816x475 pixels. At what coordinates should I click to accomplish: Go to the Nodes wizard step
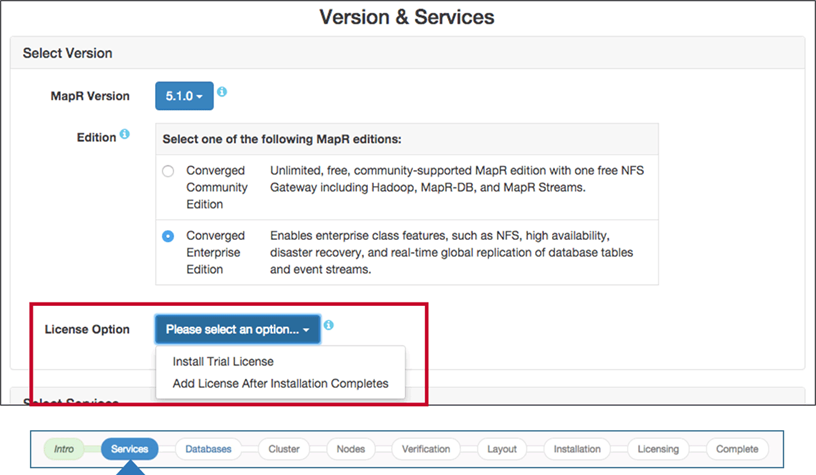click(351, 449)
